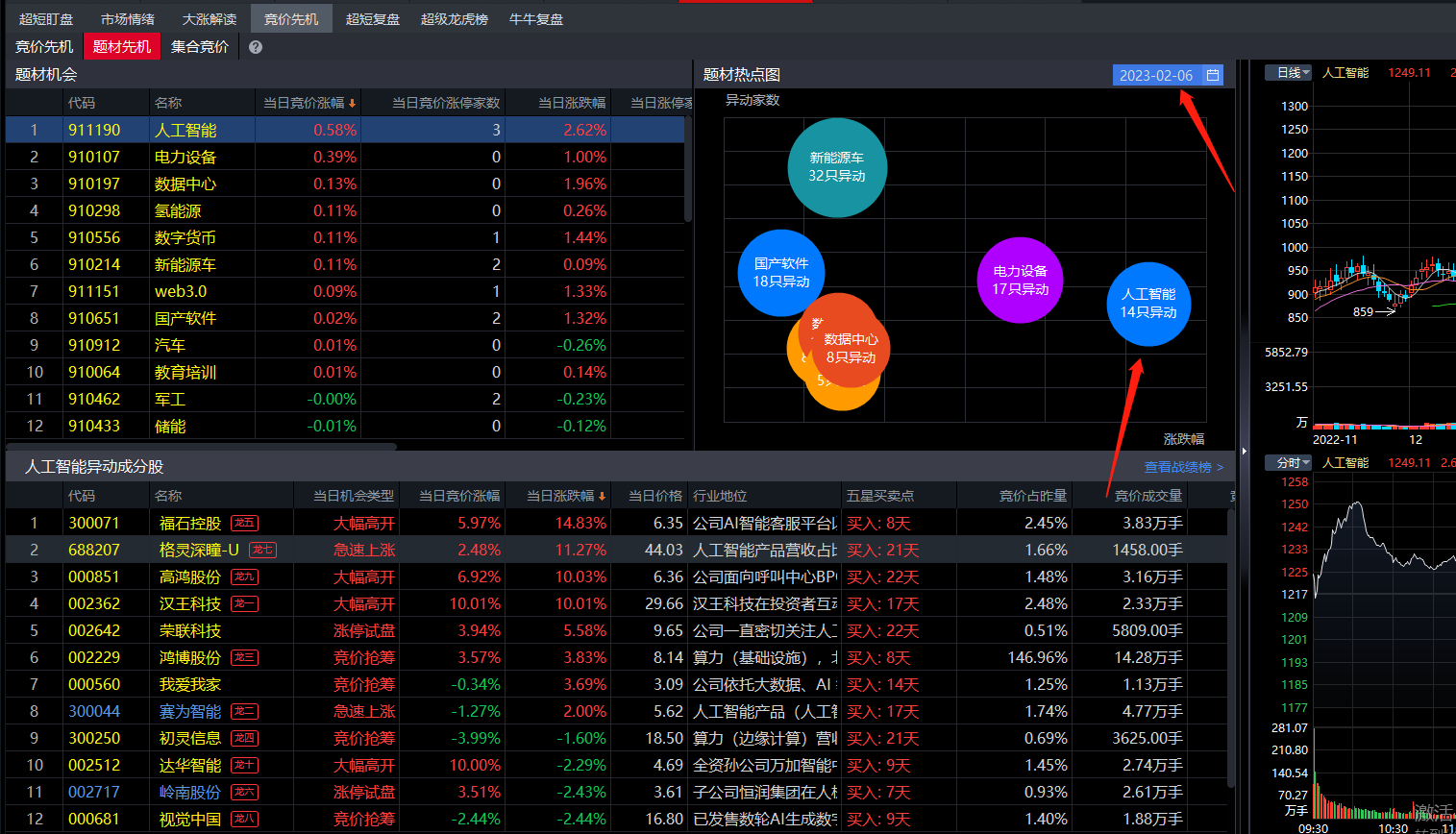The height and width of the screenshot is (834, 1456).
Task: Click the 2023-02-06 date field
Action: [x=1155, y=75]
